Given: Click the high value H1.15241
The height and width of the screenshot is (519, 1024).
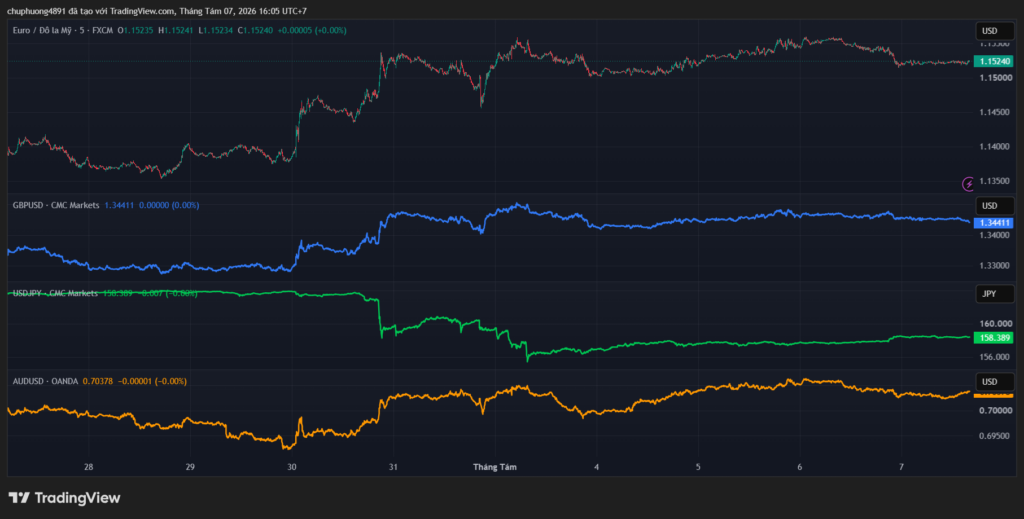Looking at the screenshot, I should point(178,30).
